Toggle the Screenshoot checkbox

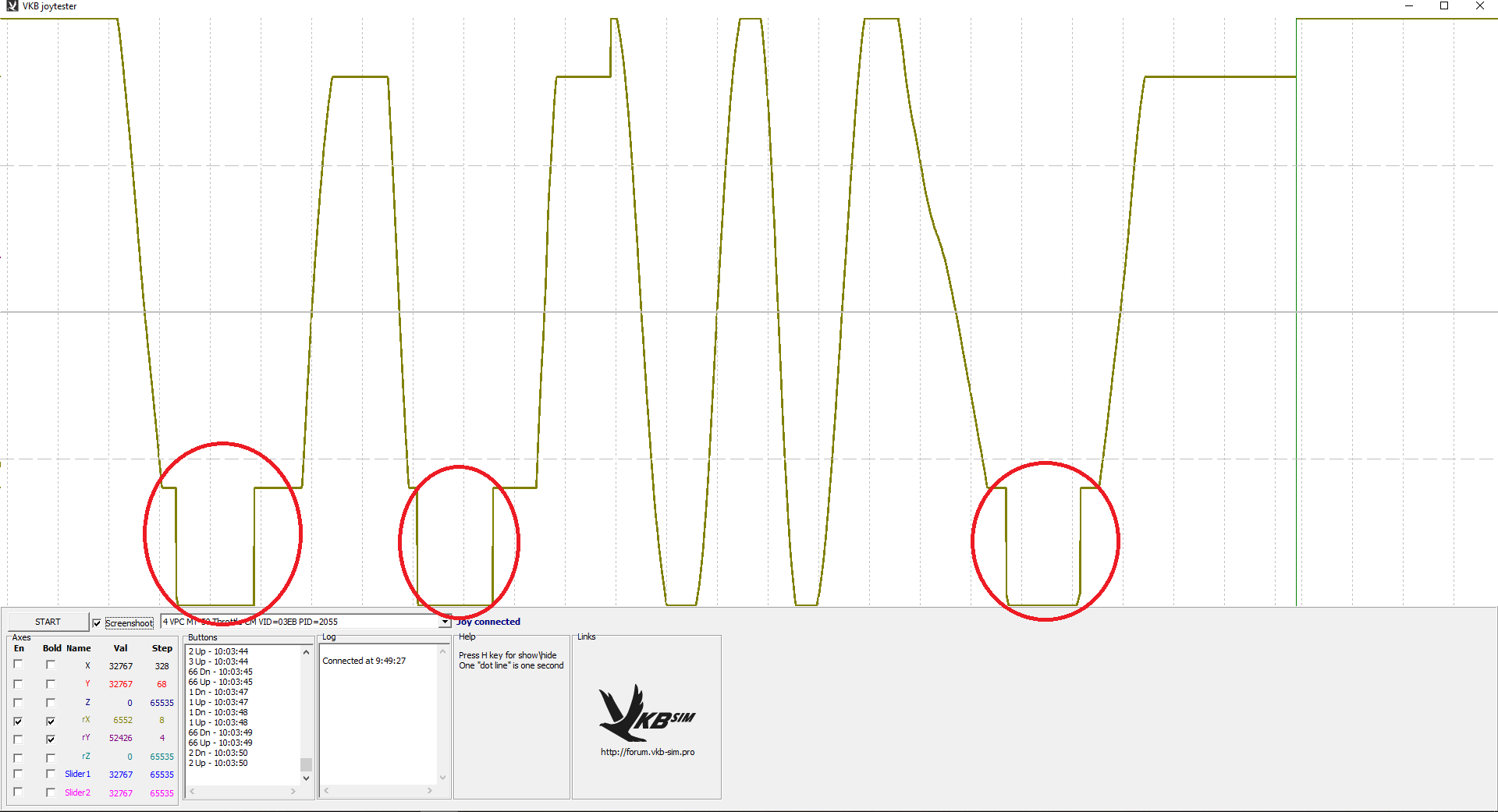coord(97,623)
